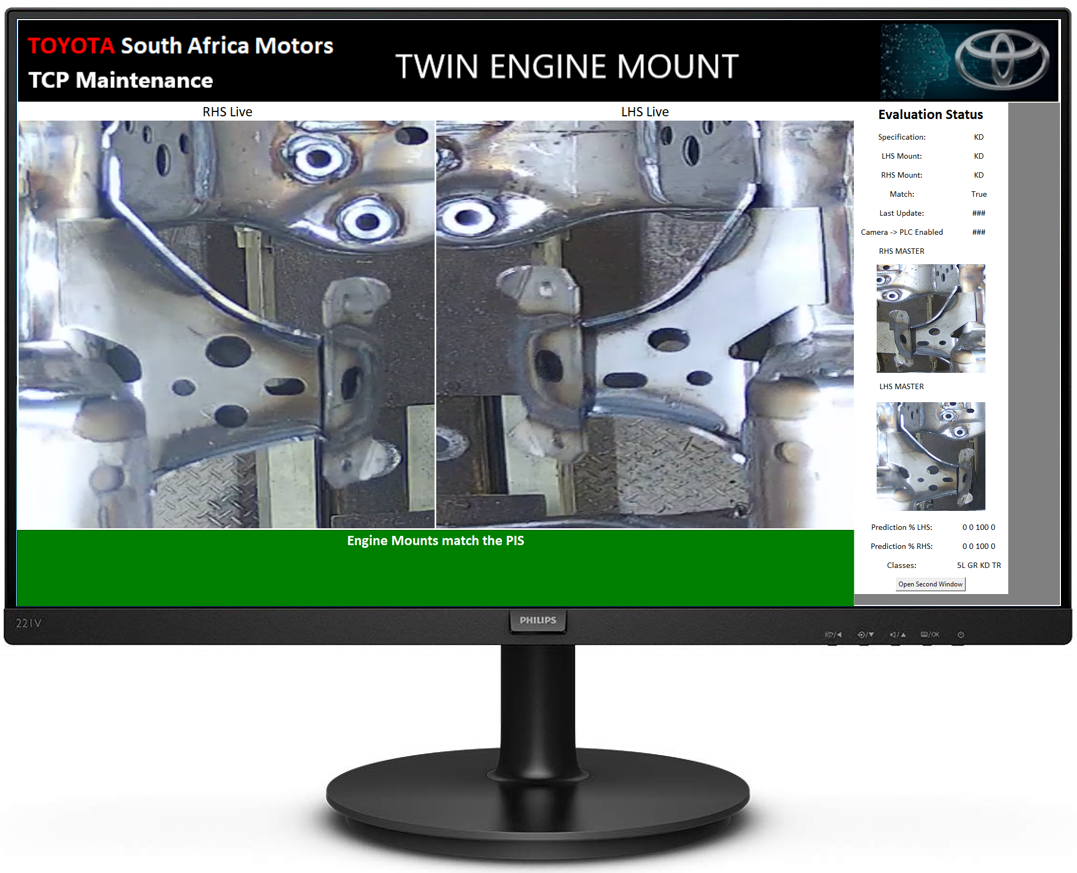Click the monitor SmartImage/back button icon
The image size is (1077, 873).
click(x=833, y=635)
